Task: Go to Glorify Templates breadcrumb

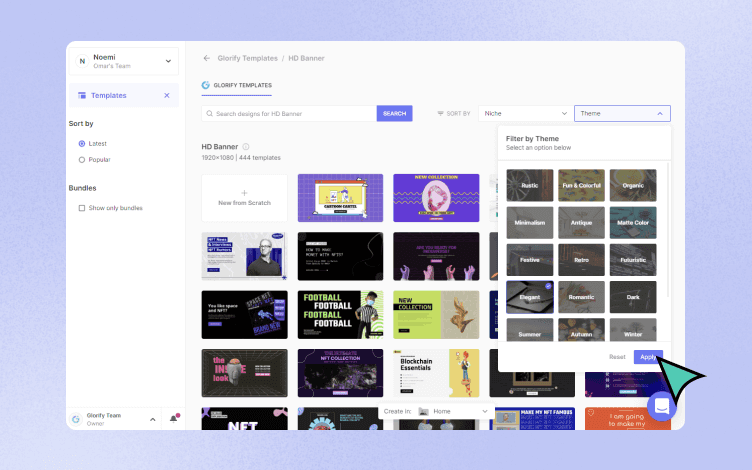Action: (x=247, y=58)
